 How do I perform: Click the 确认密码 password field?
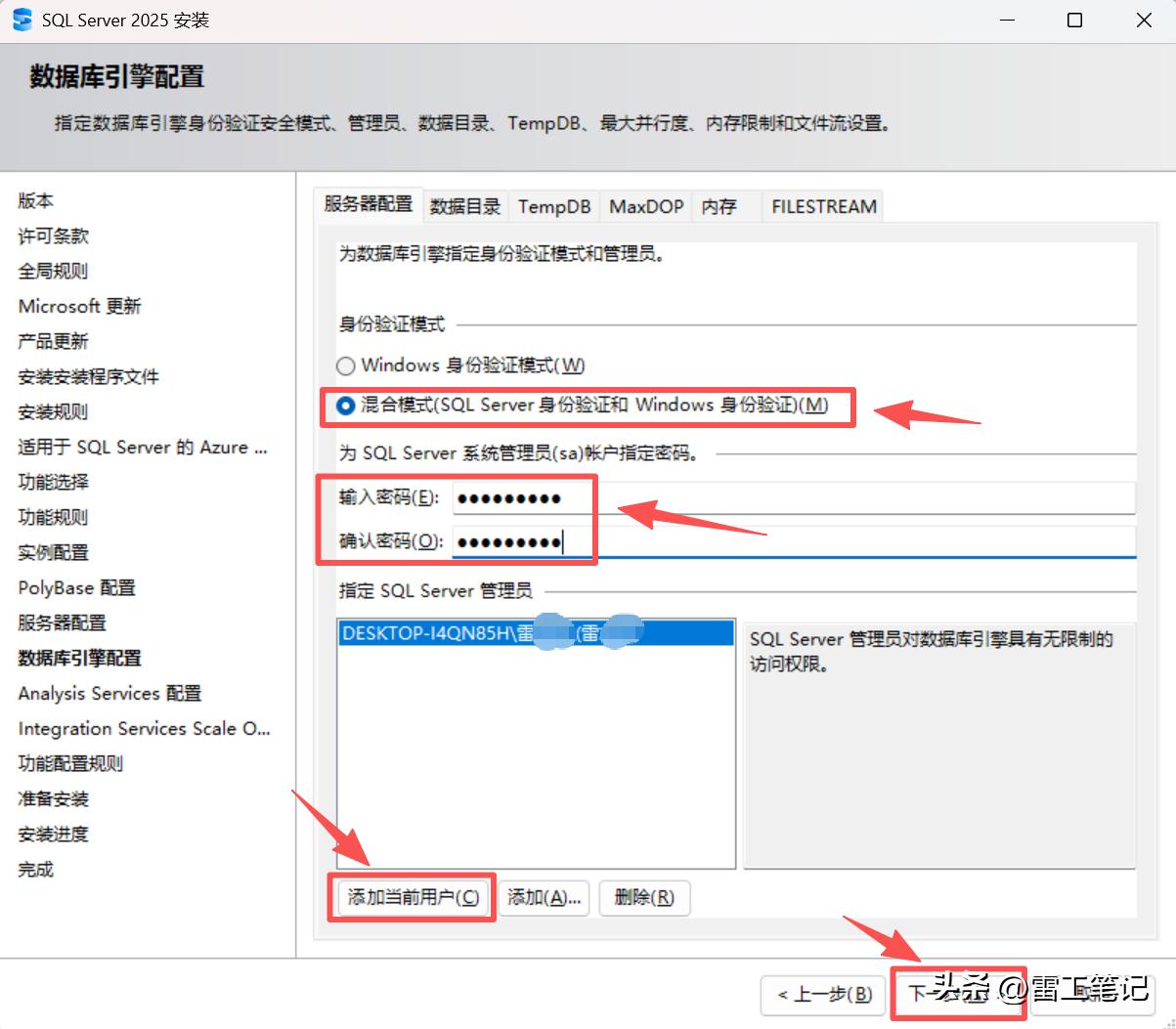(x=794, y=541)
